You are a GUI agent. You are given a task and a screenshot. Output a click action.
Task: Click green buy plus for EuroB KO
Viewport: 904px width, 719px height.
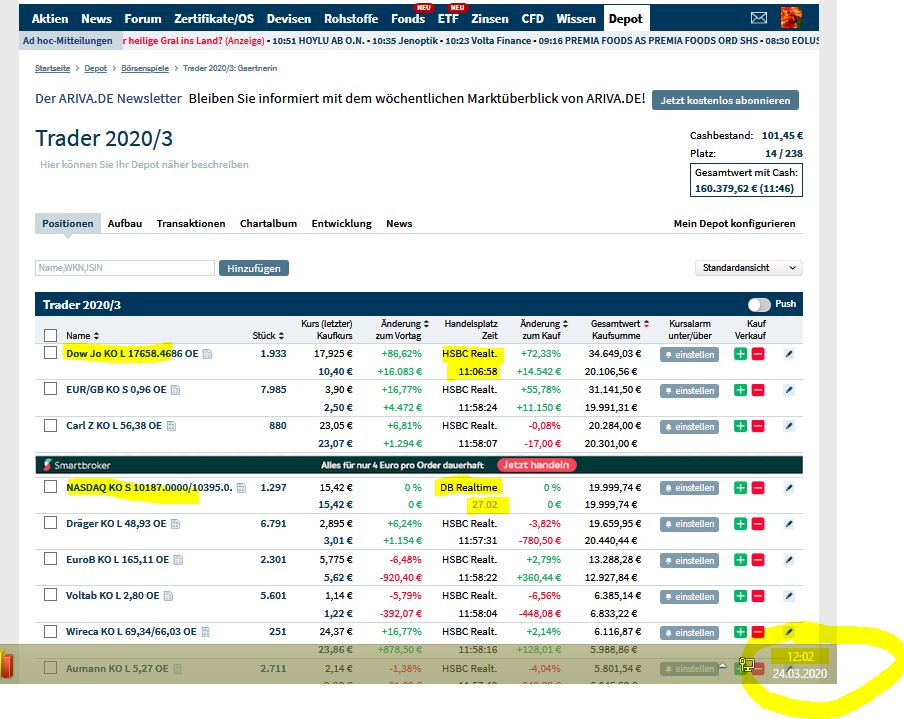coord(740,560)
